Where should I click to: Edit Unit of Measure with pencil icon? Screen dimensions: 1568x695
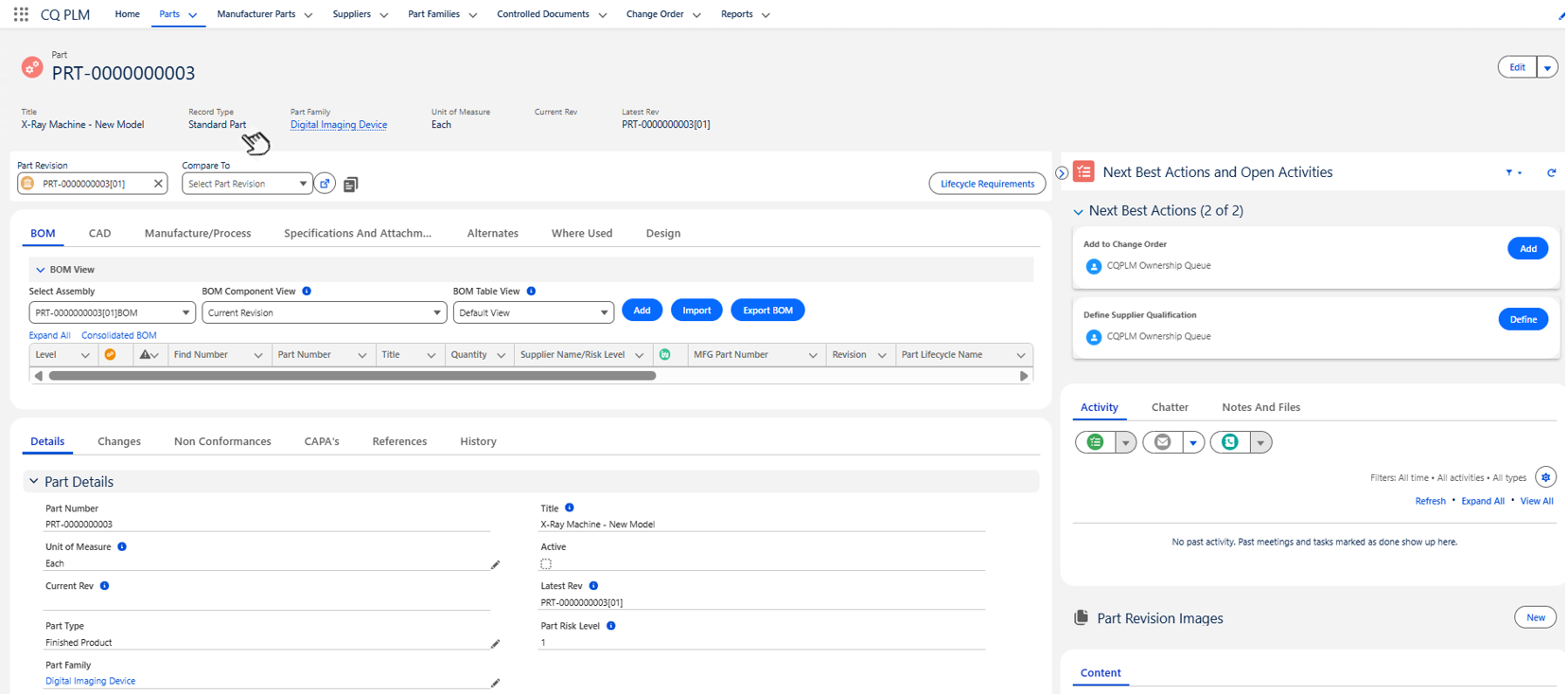[x=495, y=564]
